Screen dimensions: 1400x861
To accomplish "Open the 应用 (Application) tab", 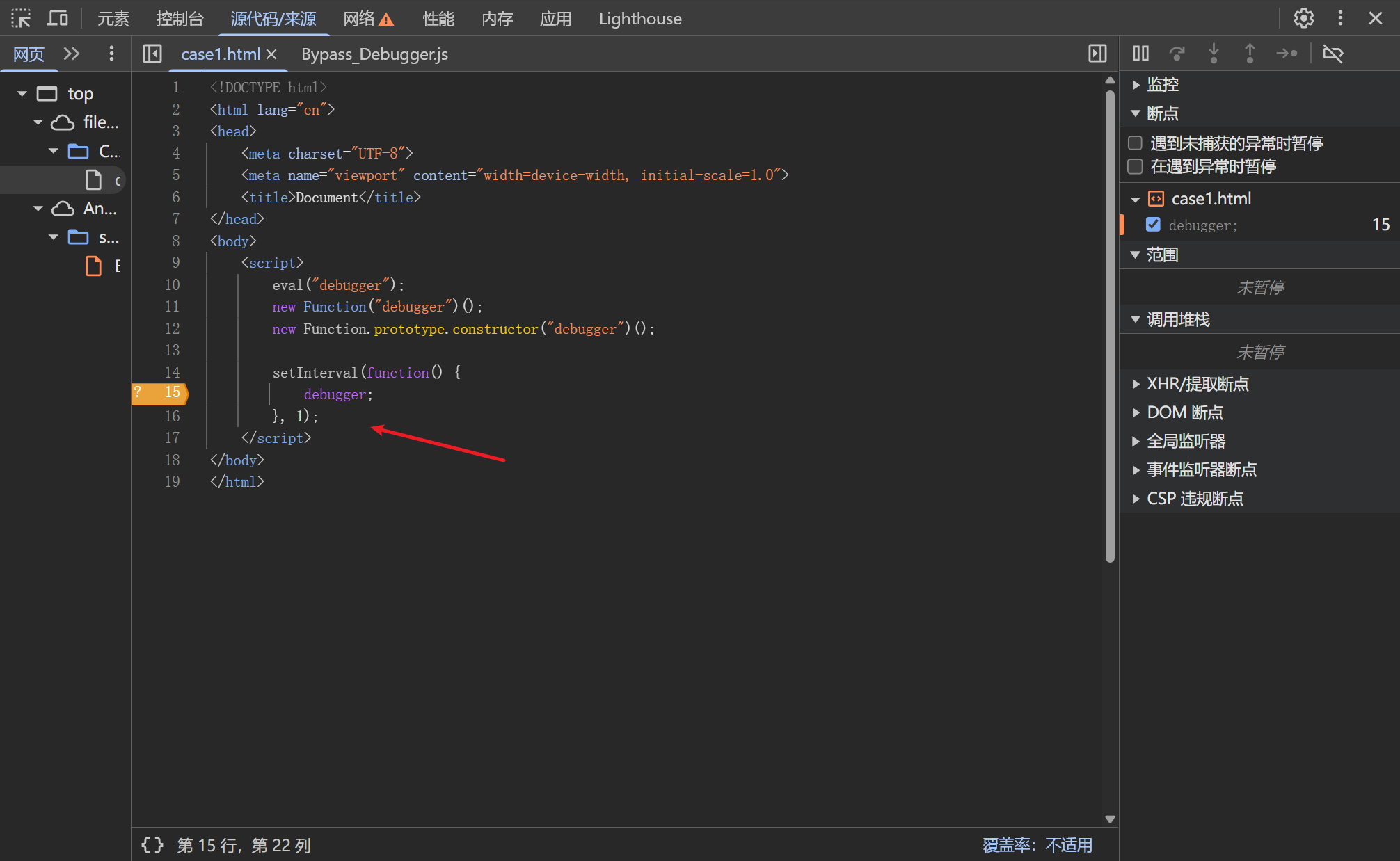I will 556,19.
